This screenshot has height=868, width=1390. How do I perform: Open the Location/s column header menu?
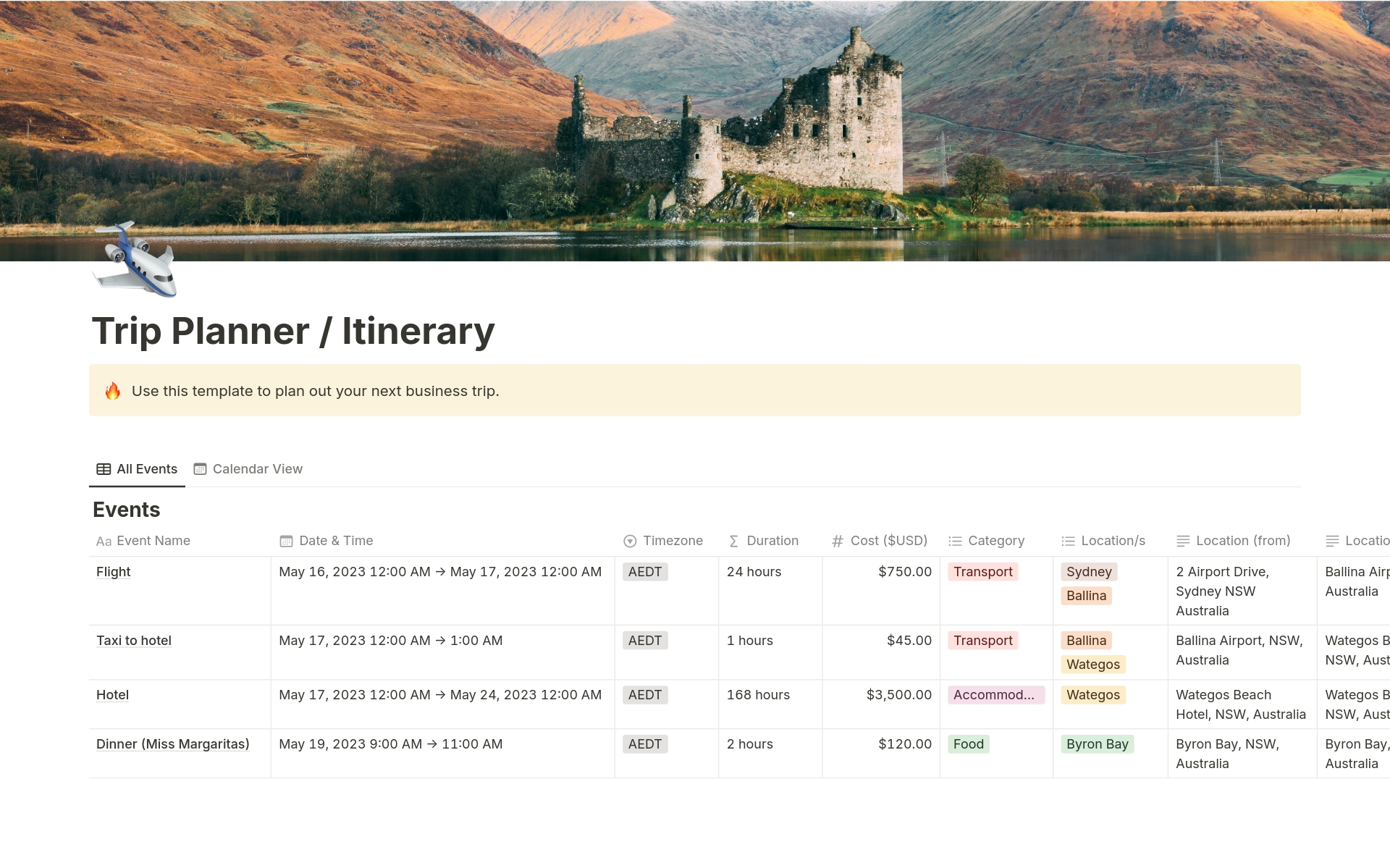(x=1113, y=541)
